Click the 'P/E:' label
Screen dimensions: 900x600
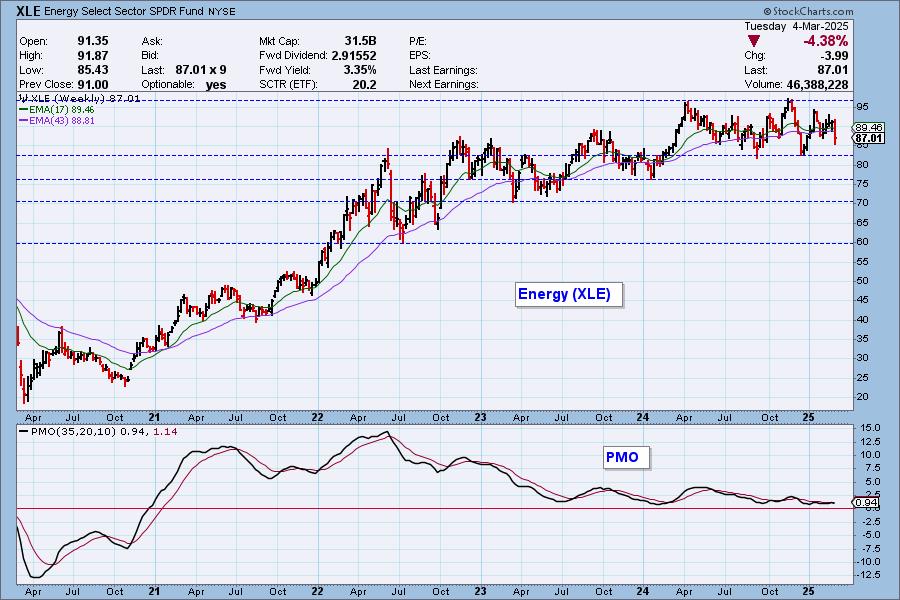pyautogui.click(x=418, y=41)
